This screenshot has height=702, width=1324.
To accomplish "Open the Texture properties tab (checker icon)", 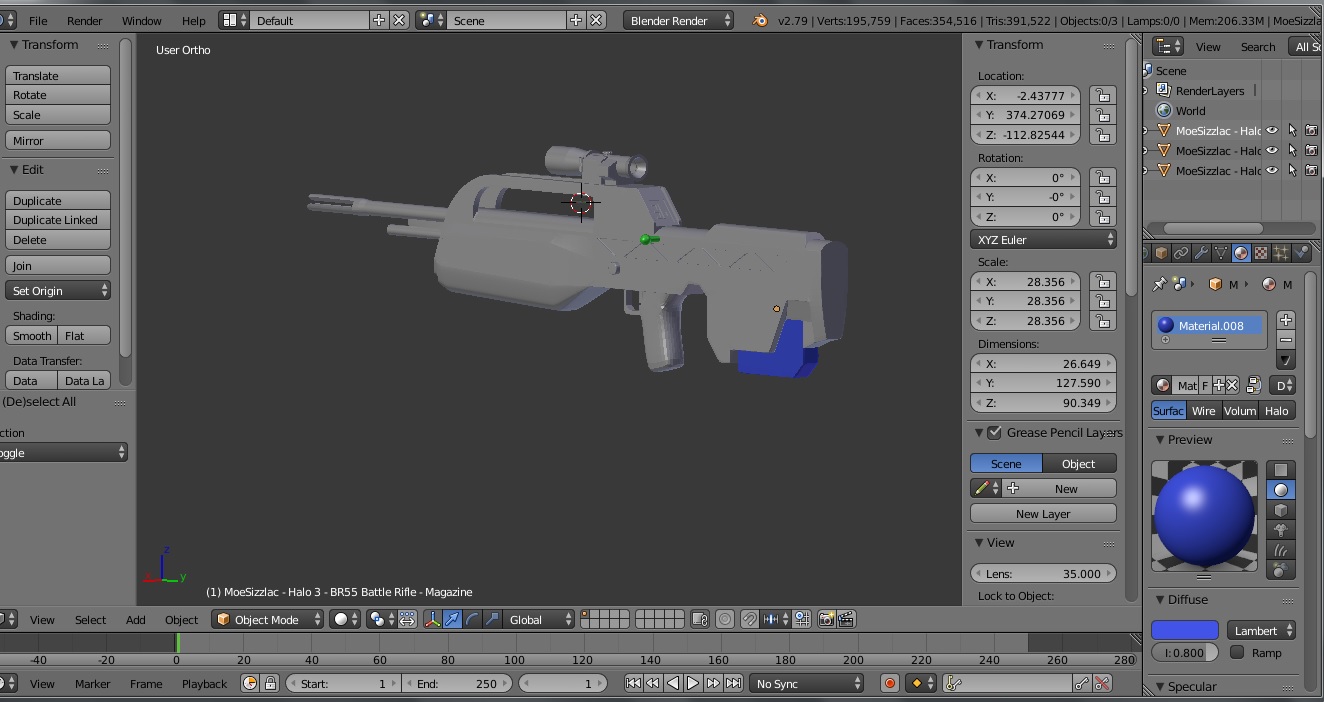I will 1261,254.
